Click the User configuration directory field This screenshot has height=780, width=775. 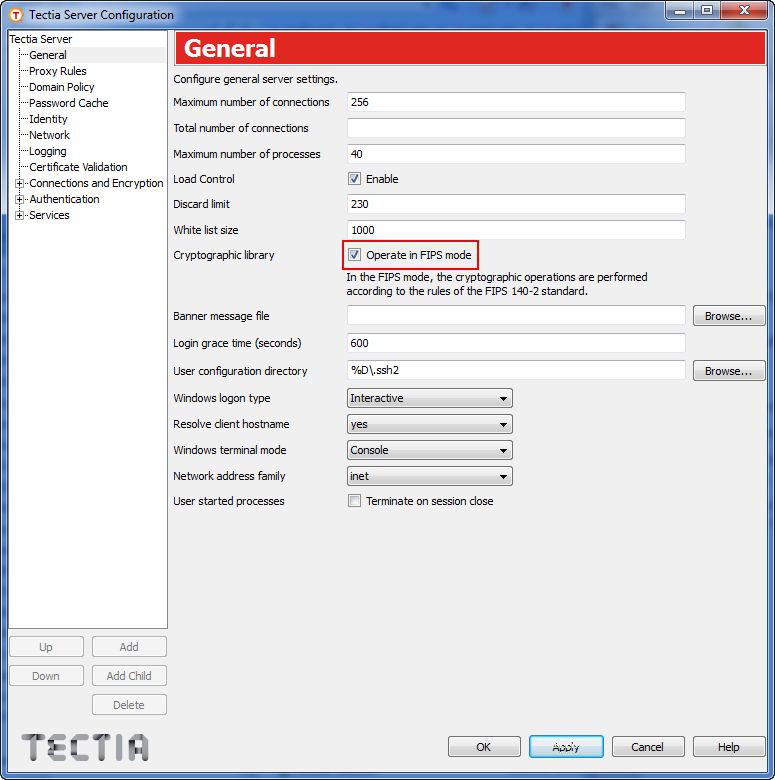tap(516, 370)
